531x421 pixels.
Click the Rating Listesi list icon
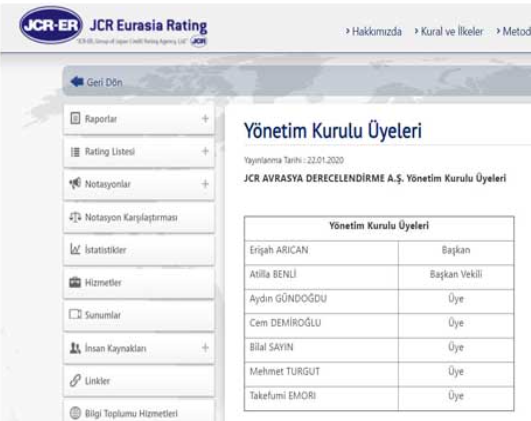coord(75,151)
